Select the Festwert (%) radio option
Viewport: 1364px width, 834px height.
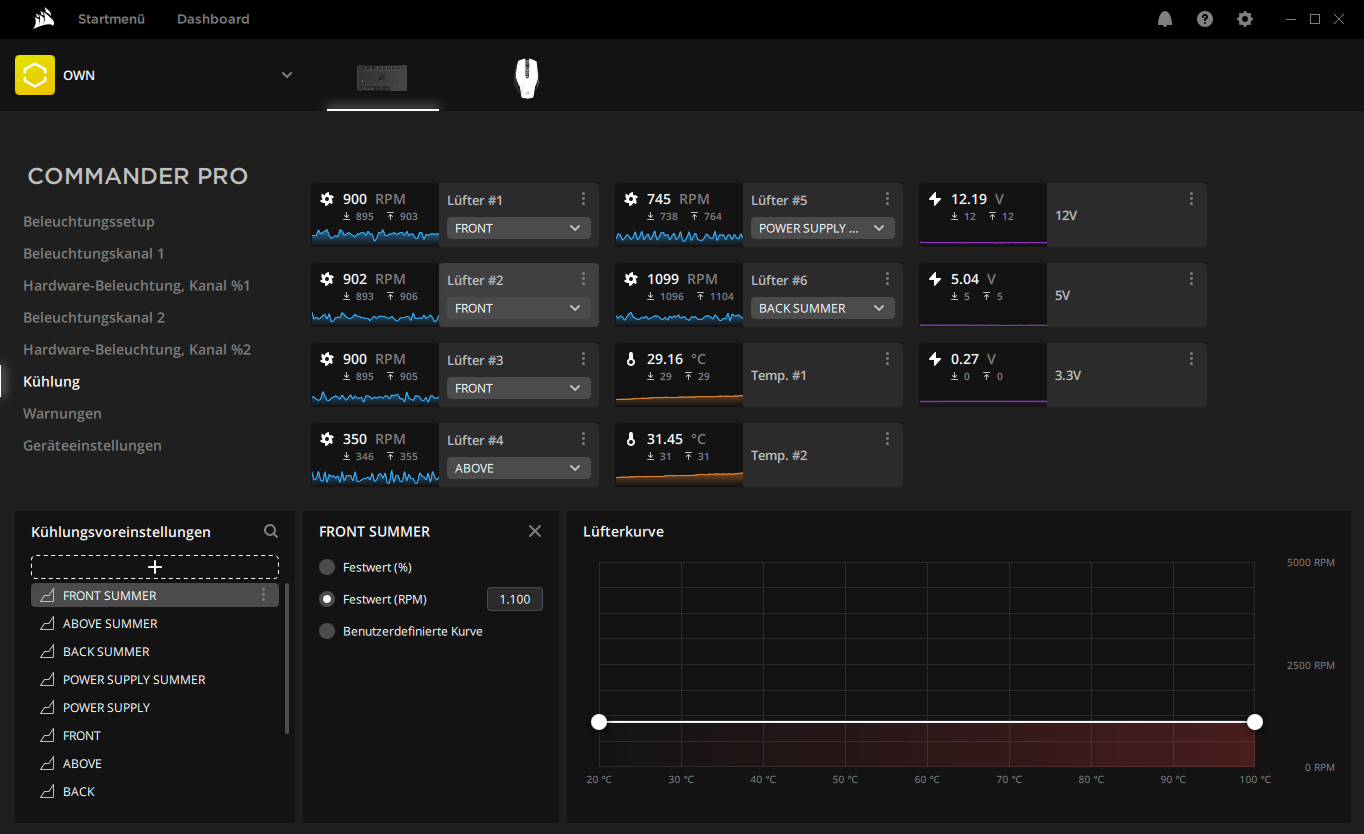coord(327,567)
